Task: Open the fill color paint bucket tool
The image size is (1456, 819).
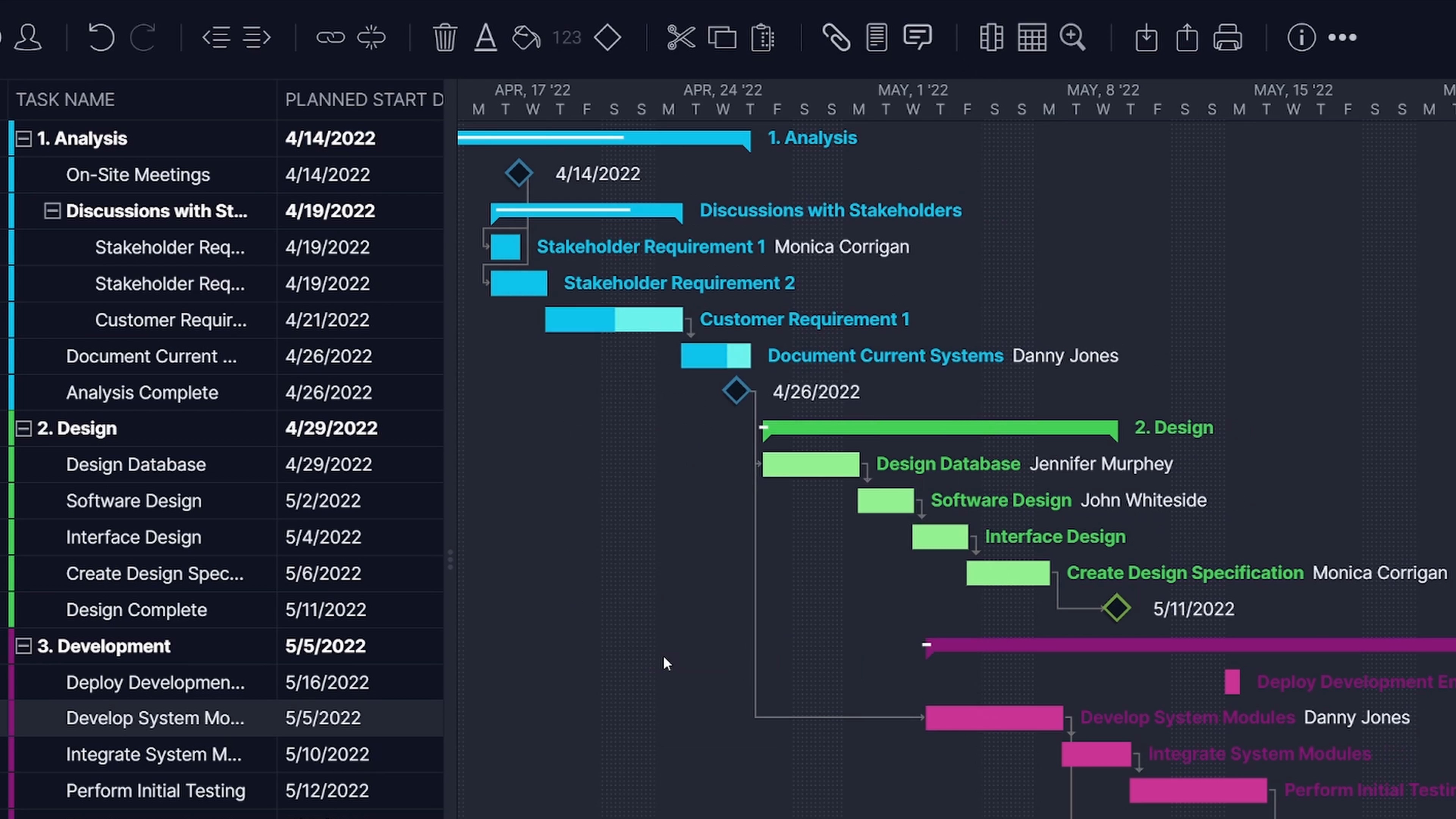Action: [526, 37]
